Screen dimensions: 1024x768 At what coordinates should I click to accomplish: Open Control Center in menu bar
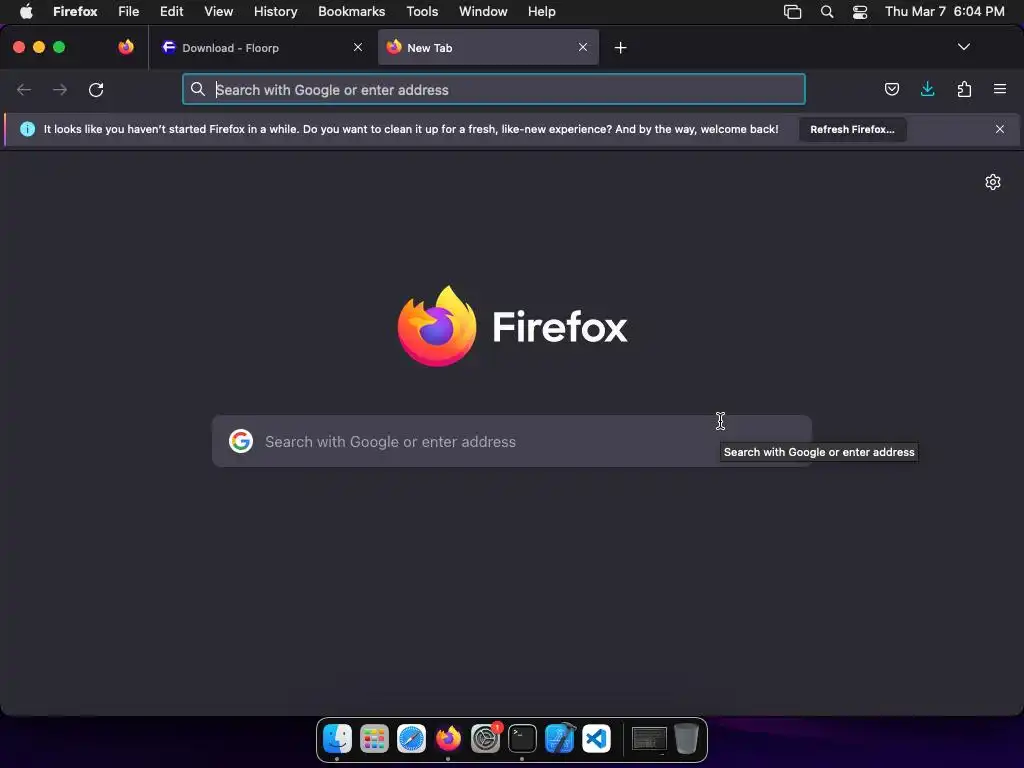pos(860,12)
